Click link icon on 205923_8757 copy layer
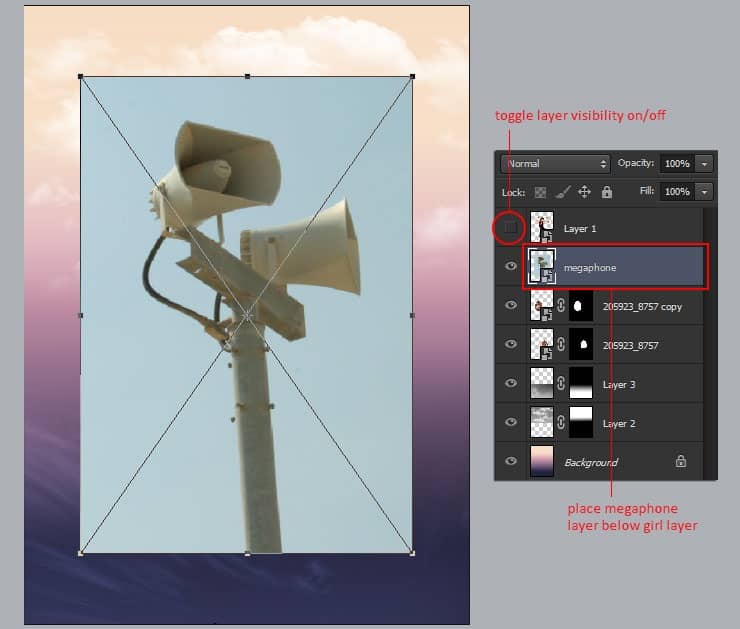Screen dimensions: 740x629 click(561, 306)
